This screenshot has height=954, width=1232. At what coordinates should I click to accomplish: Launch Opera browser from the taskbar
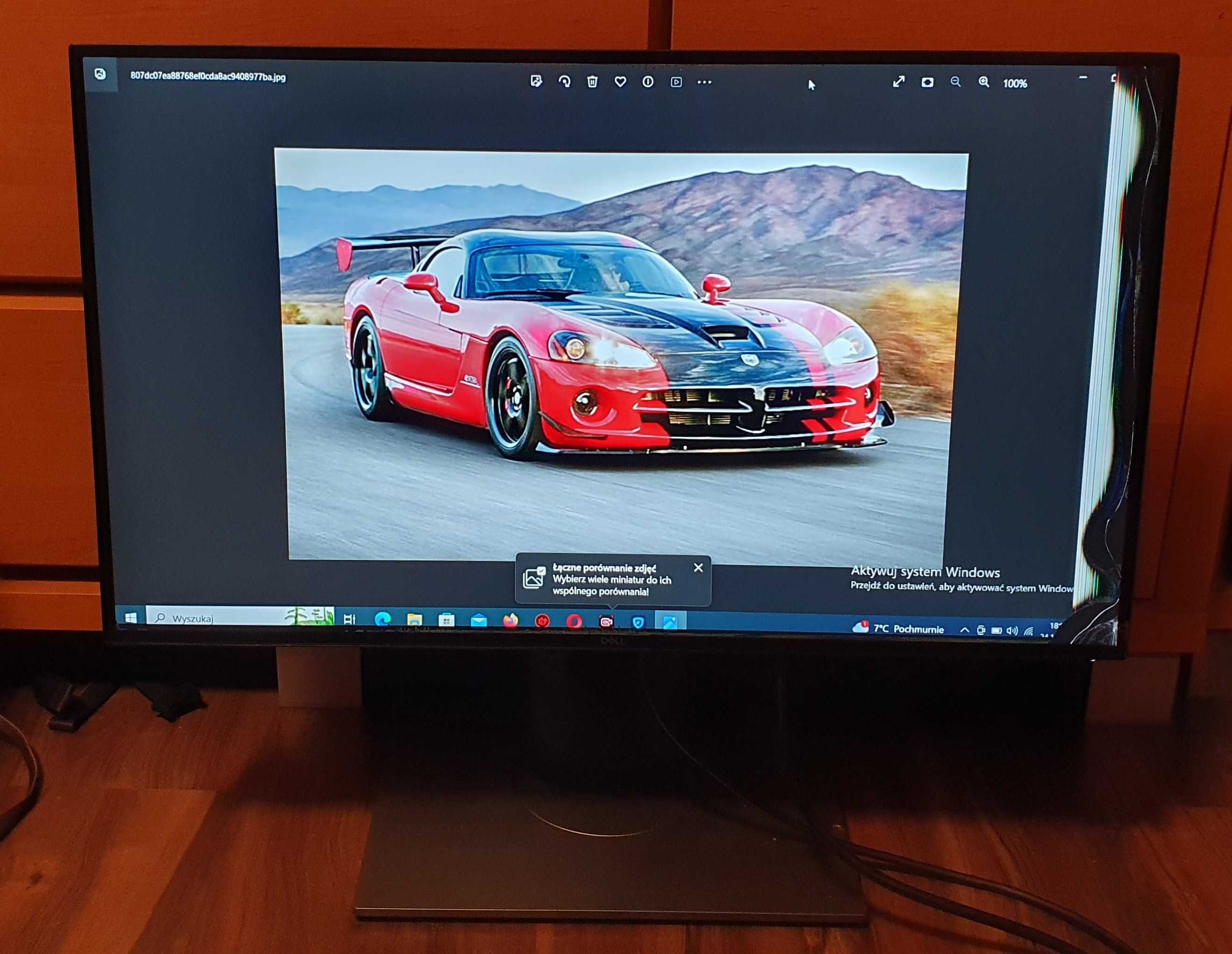[574, 622]
